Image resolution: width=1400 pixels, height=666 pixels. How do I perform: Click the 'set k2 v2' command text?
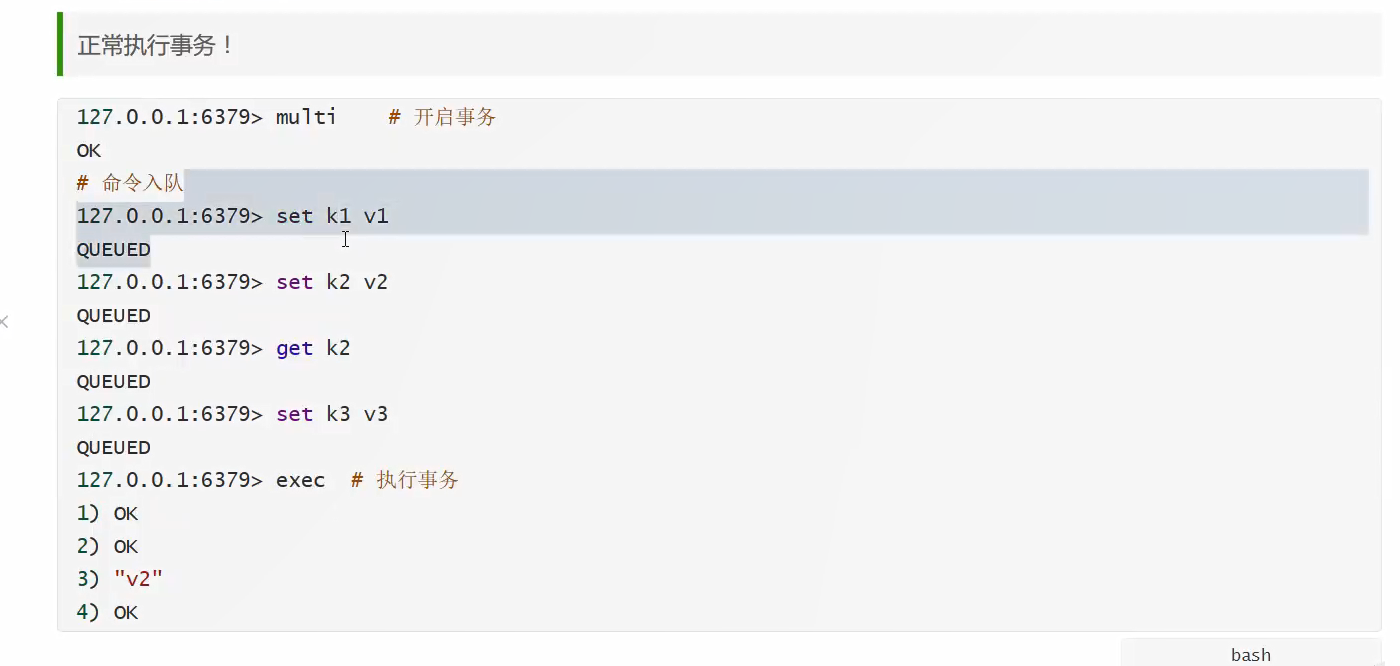coord(332,282)
